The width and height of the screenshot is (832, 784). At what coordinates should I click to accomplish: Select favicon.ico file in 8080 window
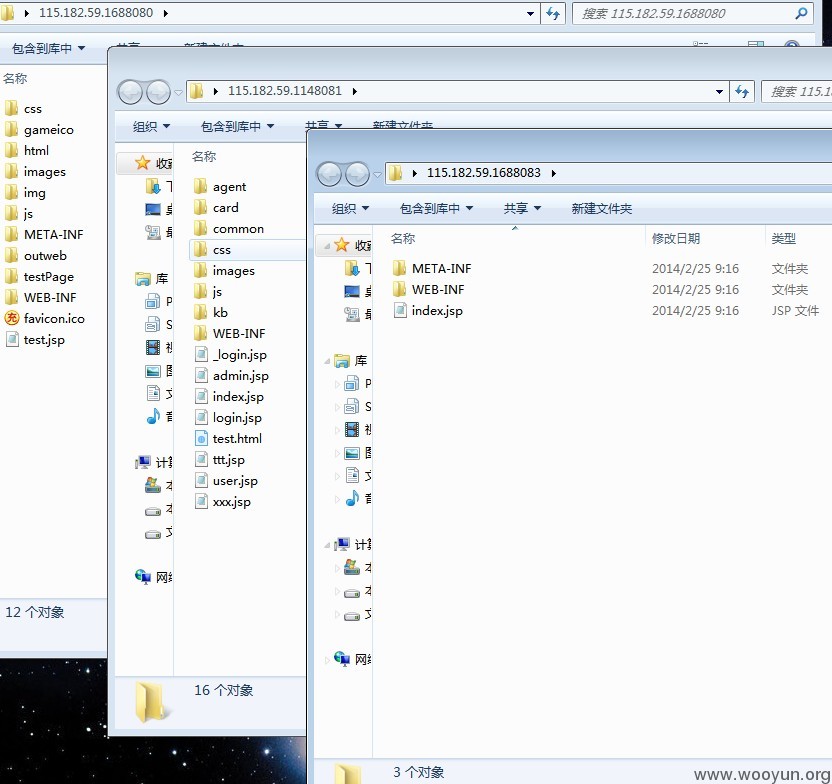[45, 318]
